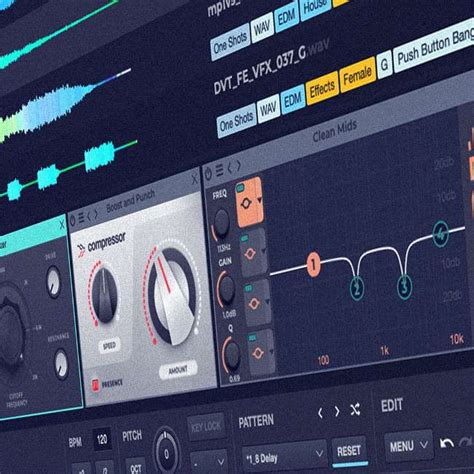
Task: Open band 3 filter type dropdown arrow
Action: click(x=268, y=302)
